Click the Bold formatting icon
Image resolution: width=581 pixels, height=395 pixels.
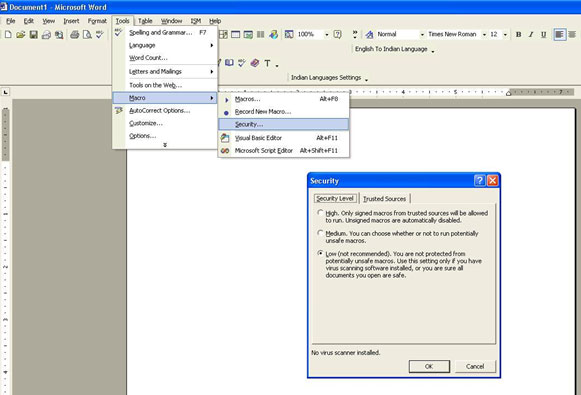coord(518,34)
